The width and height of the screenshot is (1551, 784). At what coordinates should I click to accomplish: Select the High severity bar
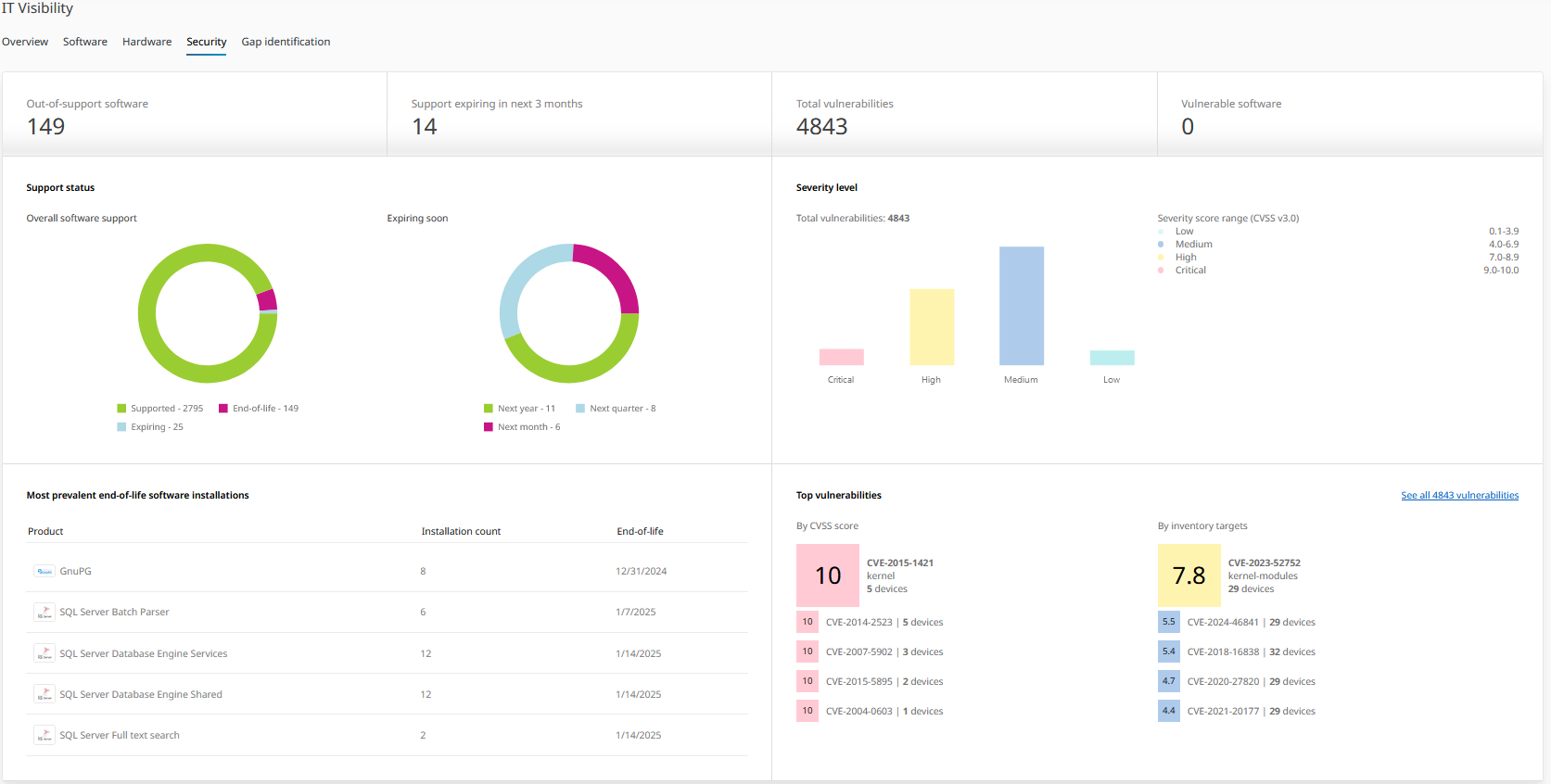[x=931, y=327]
